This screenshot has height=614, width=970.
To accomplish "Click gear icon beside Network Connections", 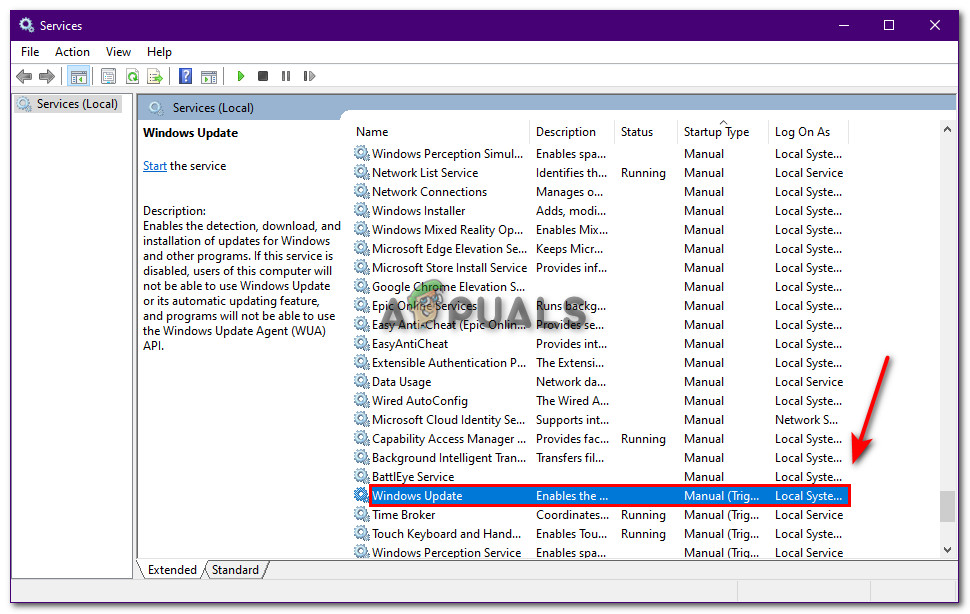I will tap(361, 192).
